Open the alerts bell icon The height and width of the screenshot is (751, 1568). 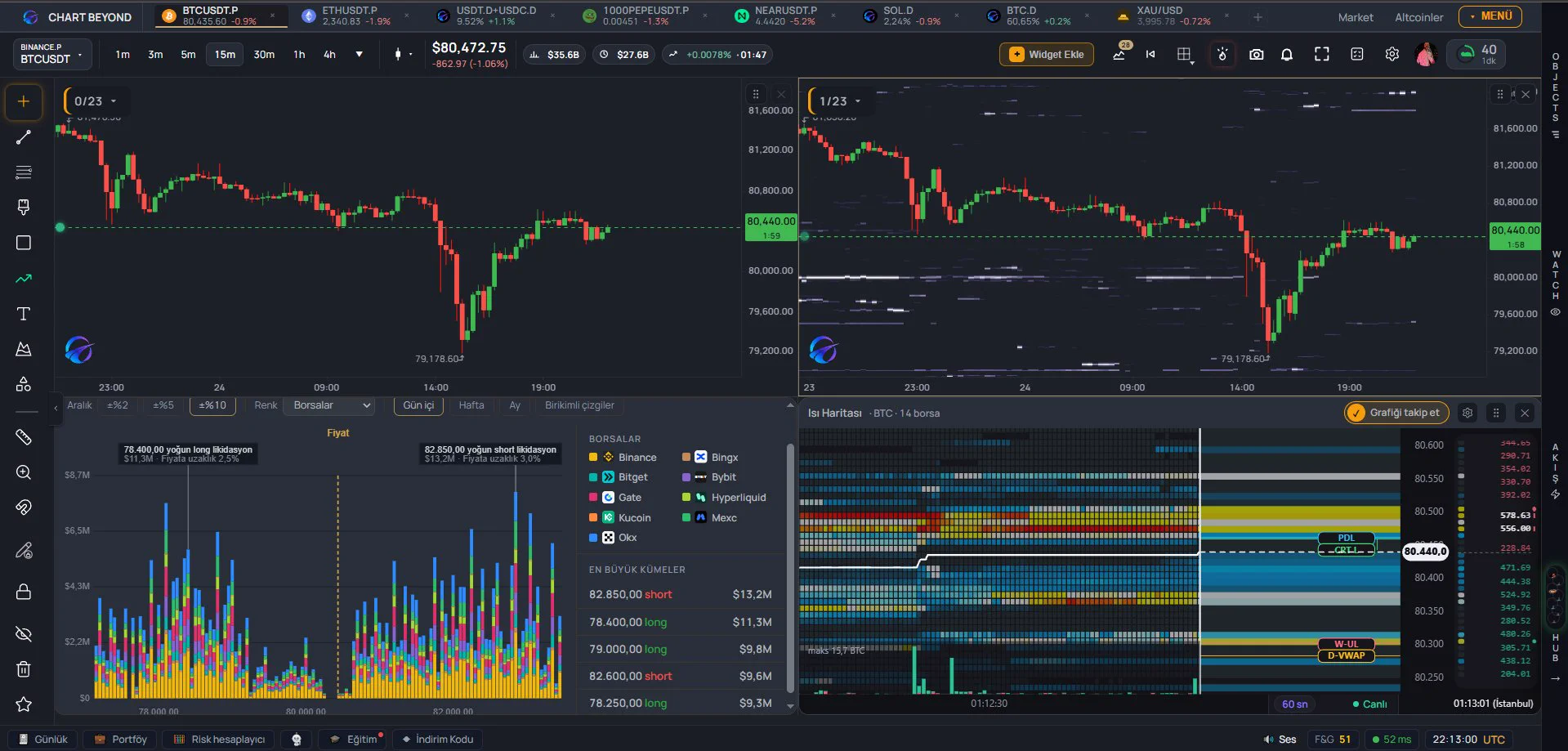[1287, 55]
